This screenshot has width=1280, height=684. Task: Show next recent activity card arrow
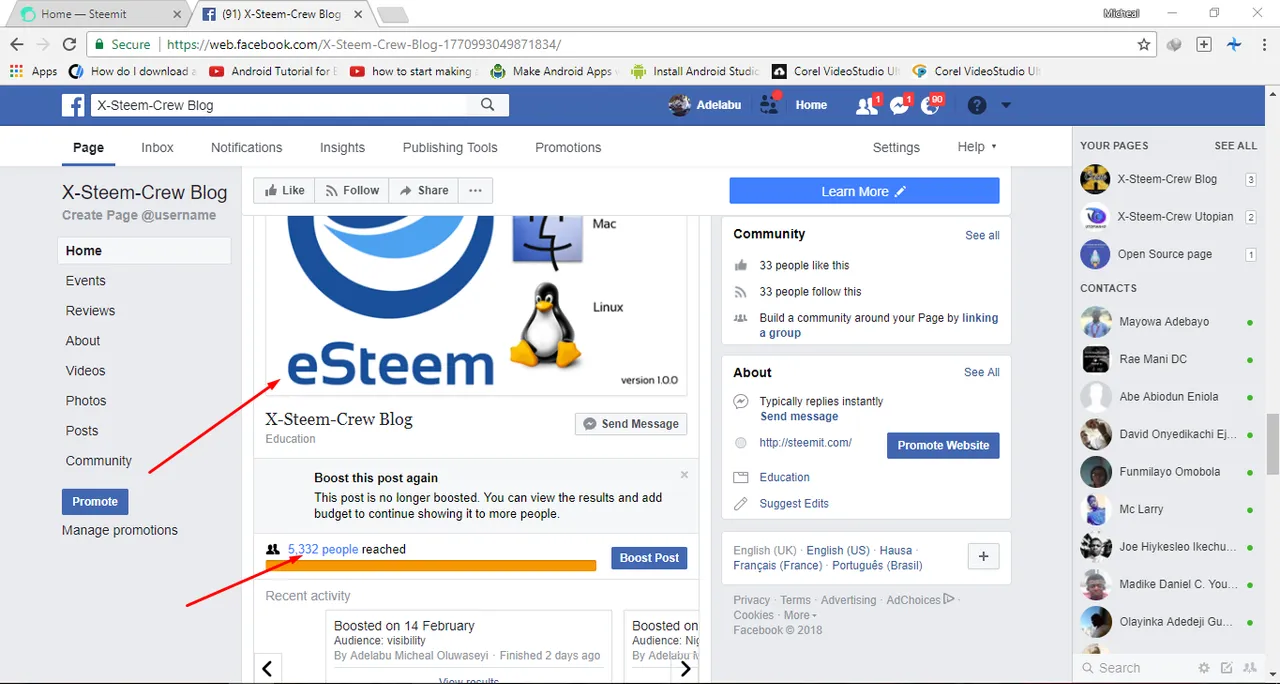[685, 669]
